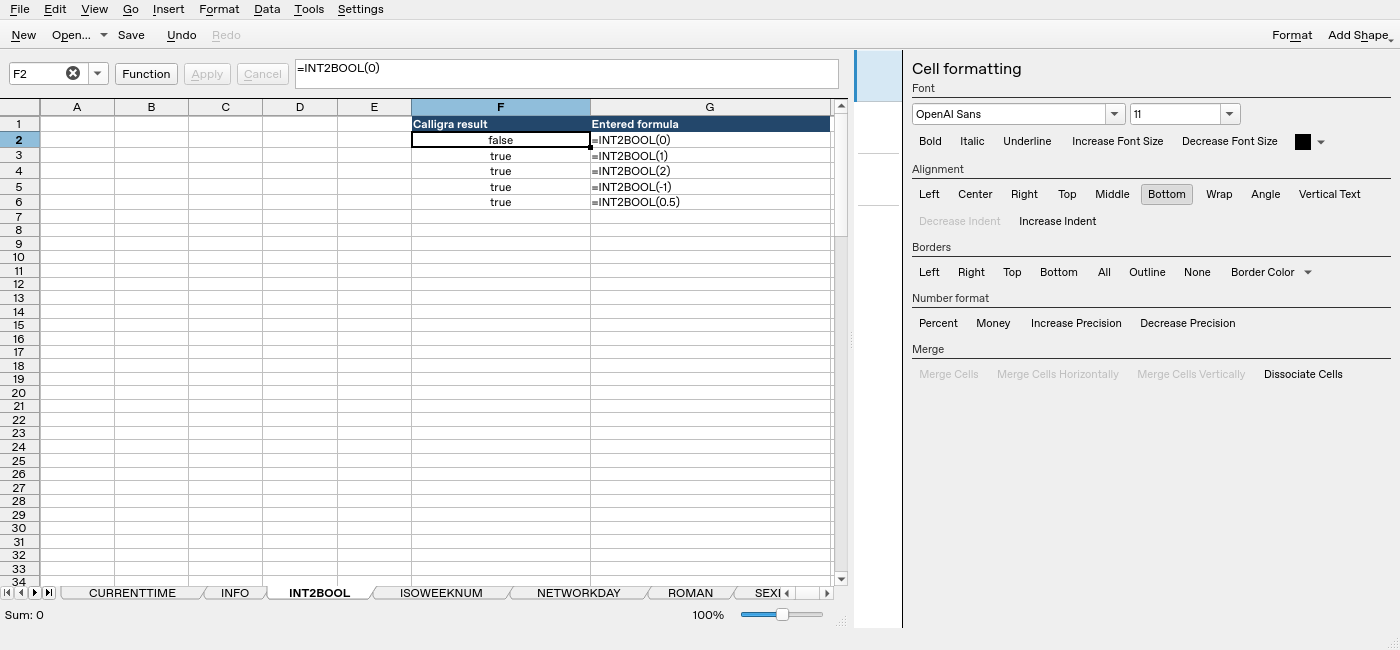Click Increase Font Size

(1117, 142)
